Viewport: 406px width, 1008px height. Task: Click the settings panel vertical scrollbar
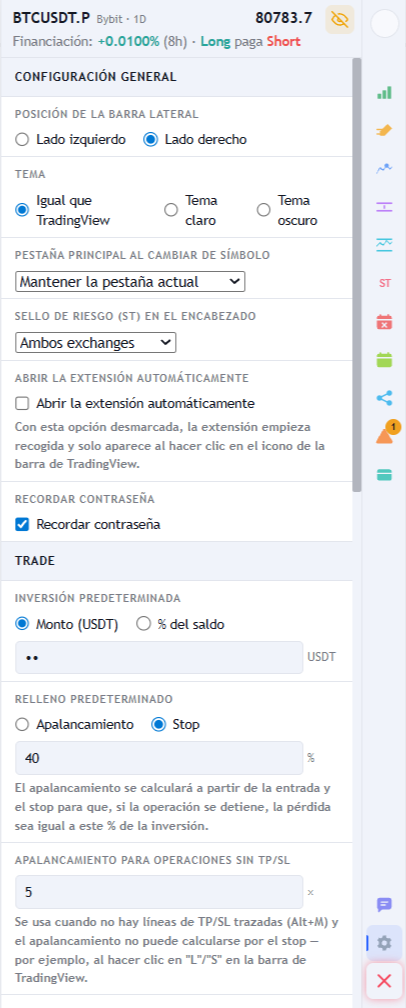[357, 275]
